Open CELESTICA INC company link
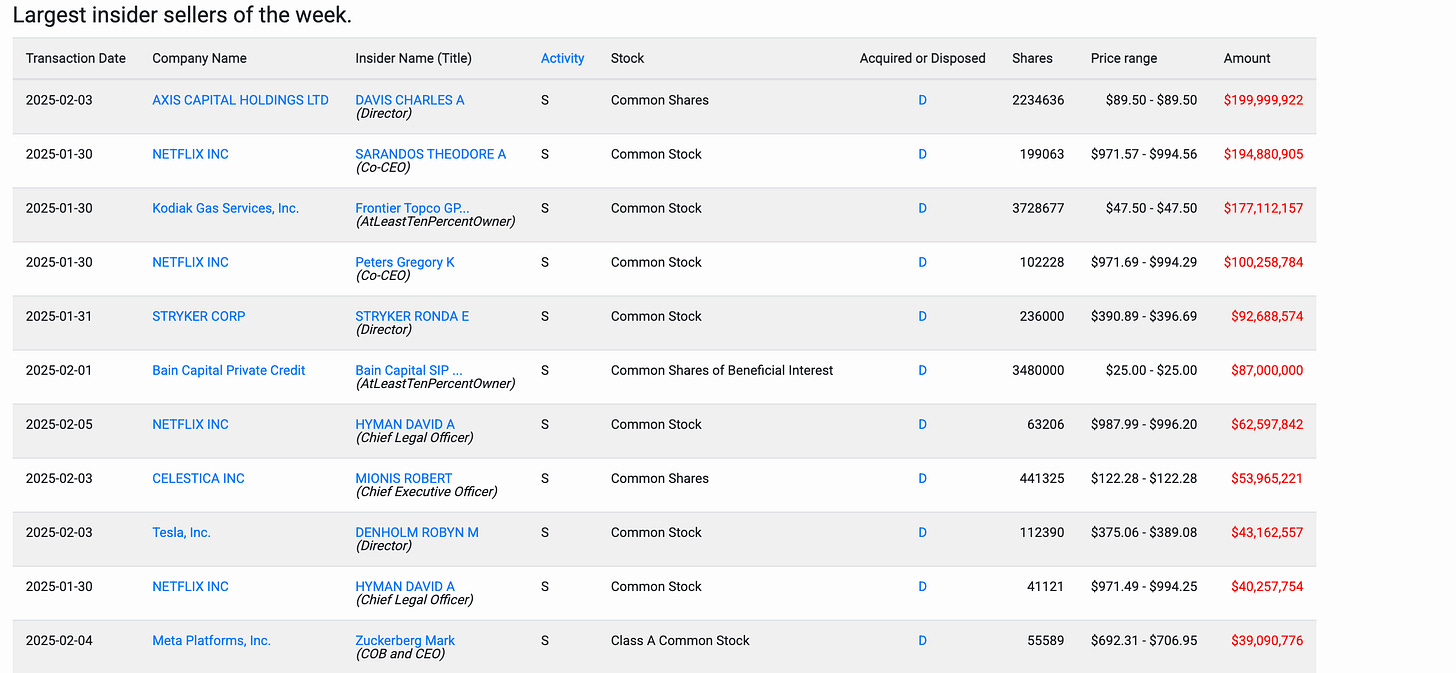Screen dimensions: 1456x673 pos(198,478)
